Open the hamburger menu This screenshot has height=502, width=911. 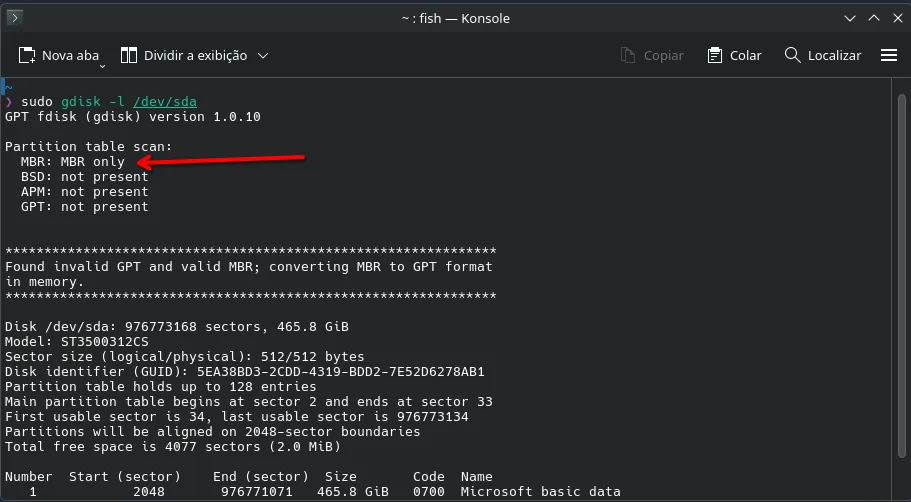(x=889, y=55)
